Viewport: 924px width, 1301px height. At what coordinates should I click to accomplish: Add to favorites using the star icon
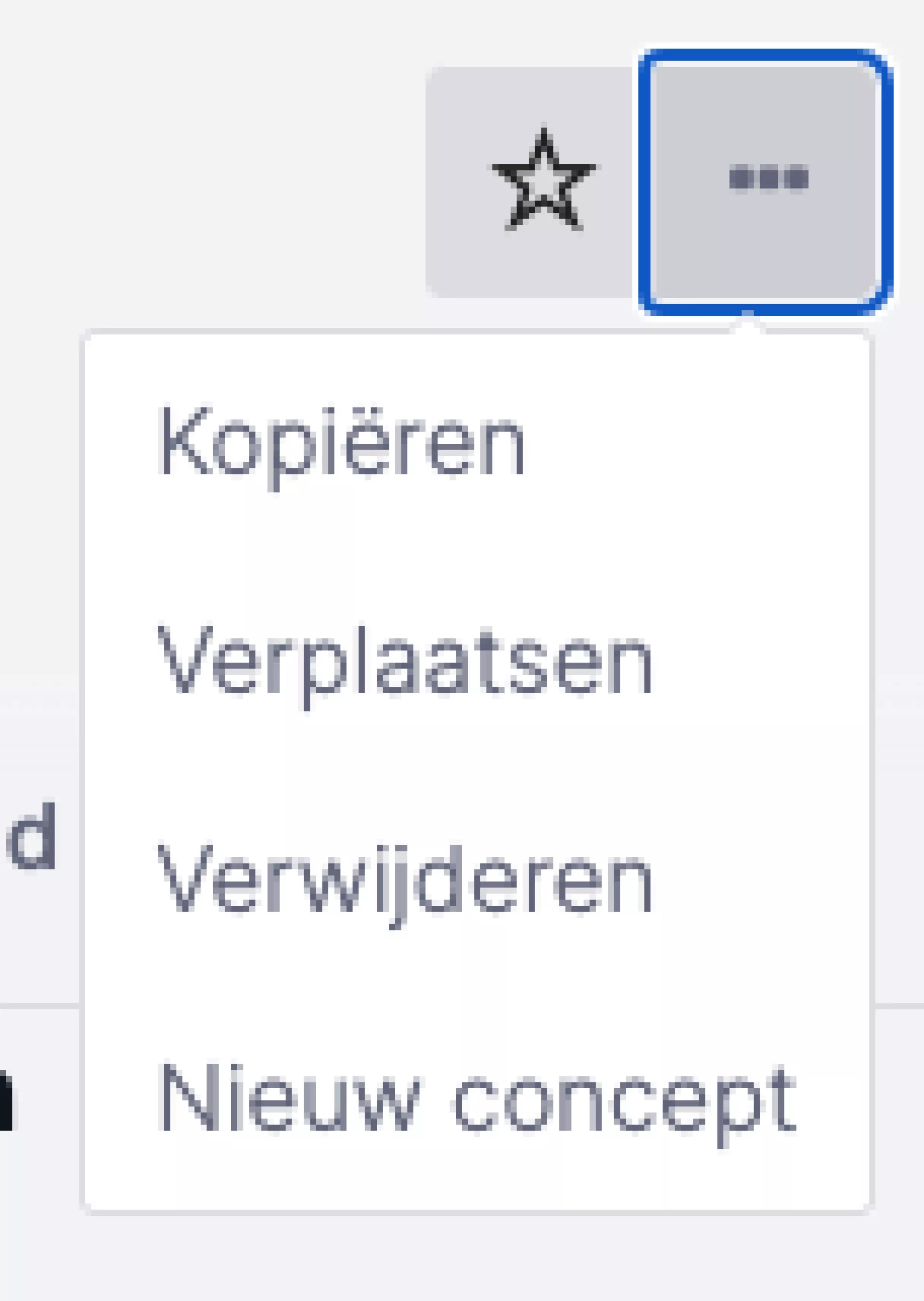(x=543, y=181)
